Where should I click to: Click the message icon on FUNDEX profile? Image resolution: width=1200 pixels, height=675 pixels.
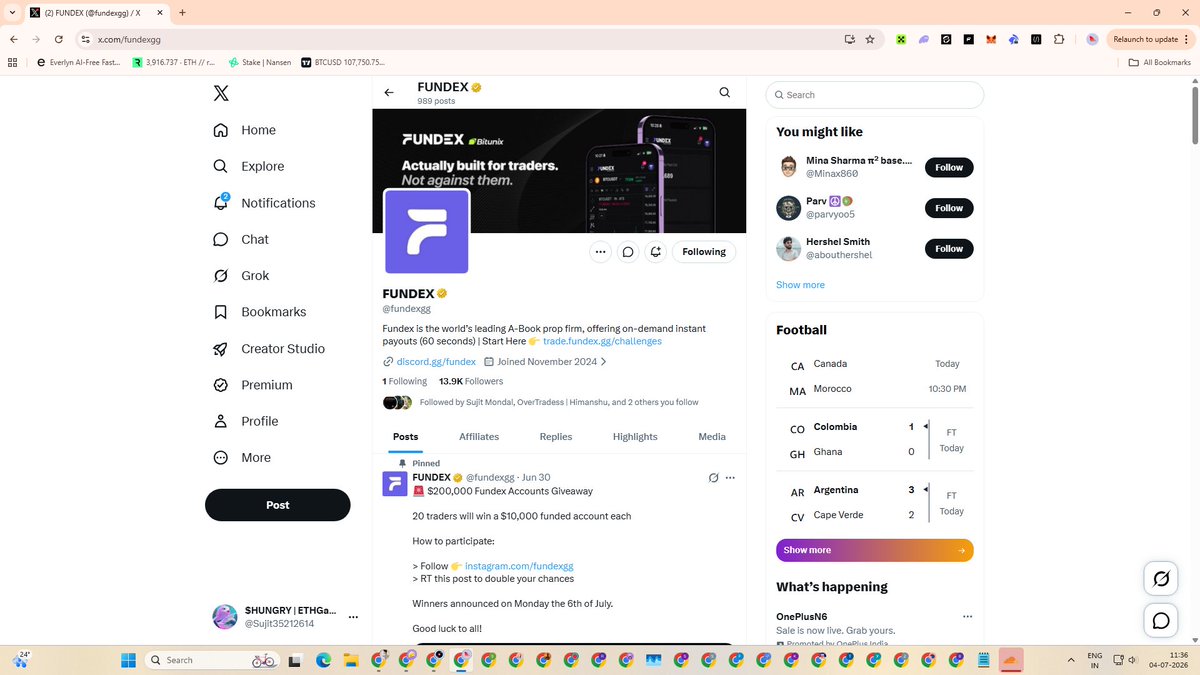(x=628, y=252)
